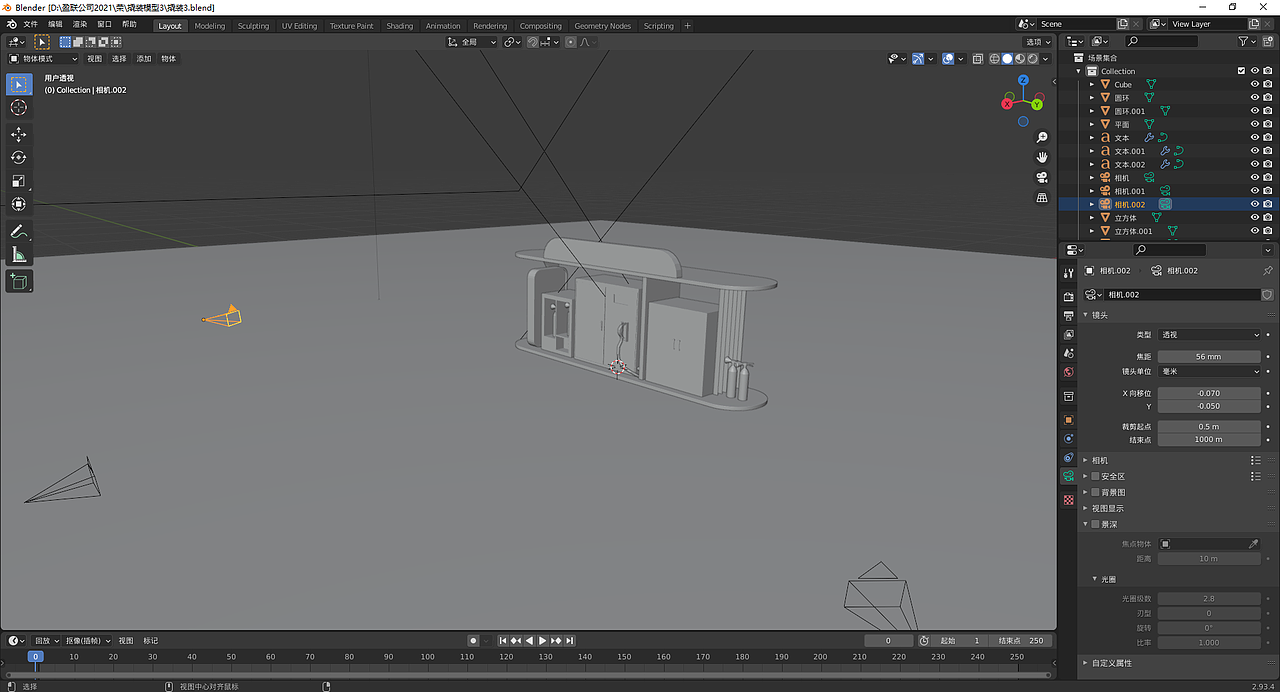Viewport: 1280px width, 692px height.
Task: Select the Annotate tool
Action: pos(19,231)
